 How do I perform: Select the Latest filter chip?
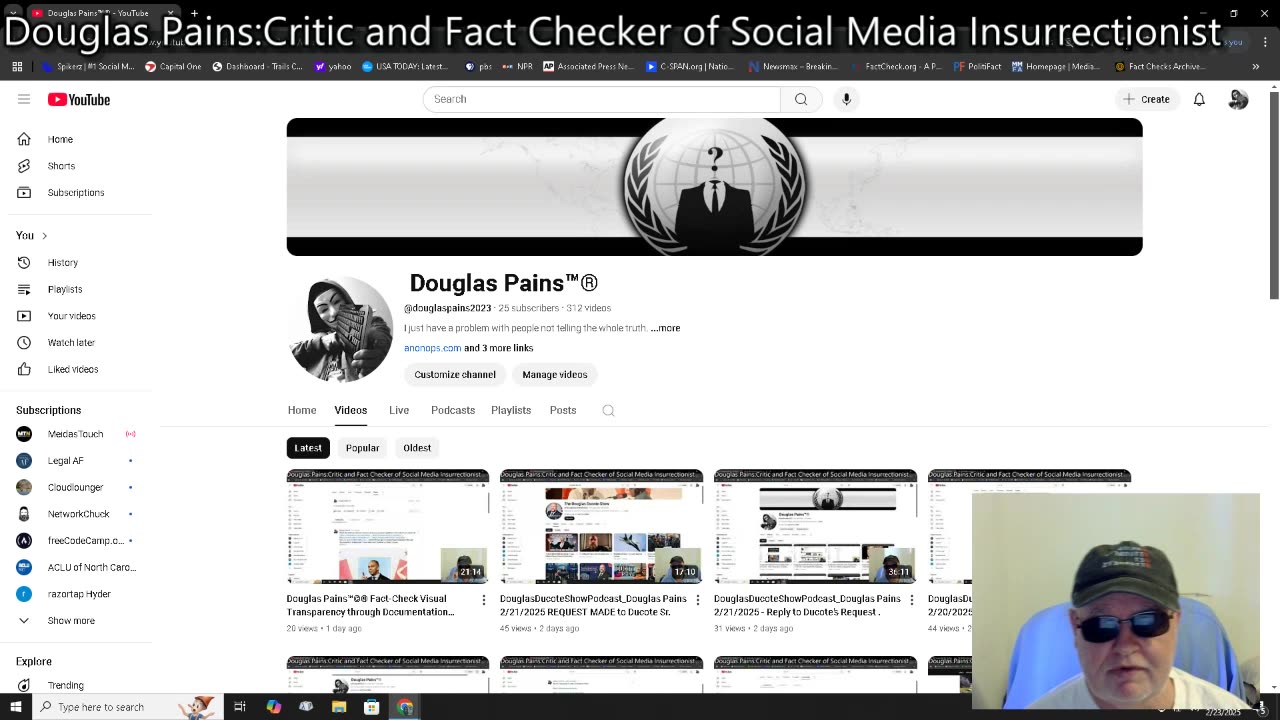coord(308,448)
